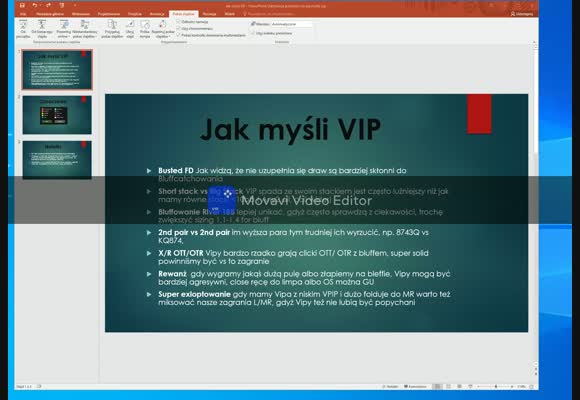
Task: Expand Undo history dropdown arrow
Action: tap(40, 5)
